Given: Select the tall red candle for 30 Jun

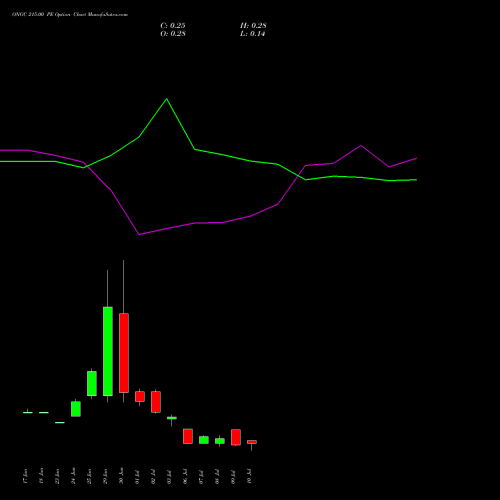Looking at the screenshot, I should click(124, 353).
